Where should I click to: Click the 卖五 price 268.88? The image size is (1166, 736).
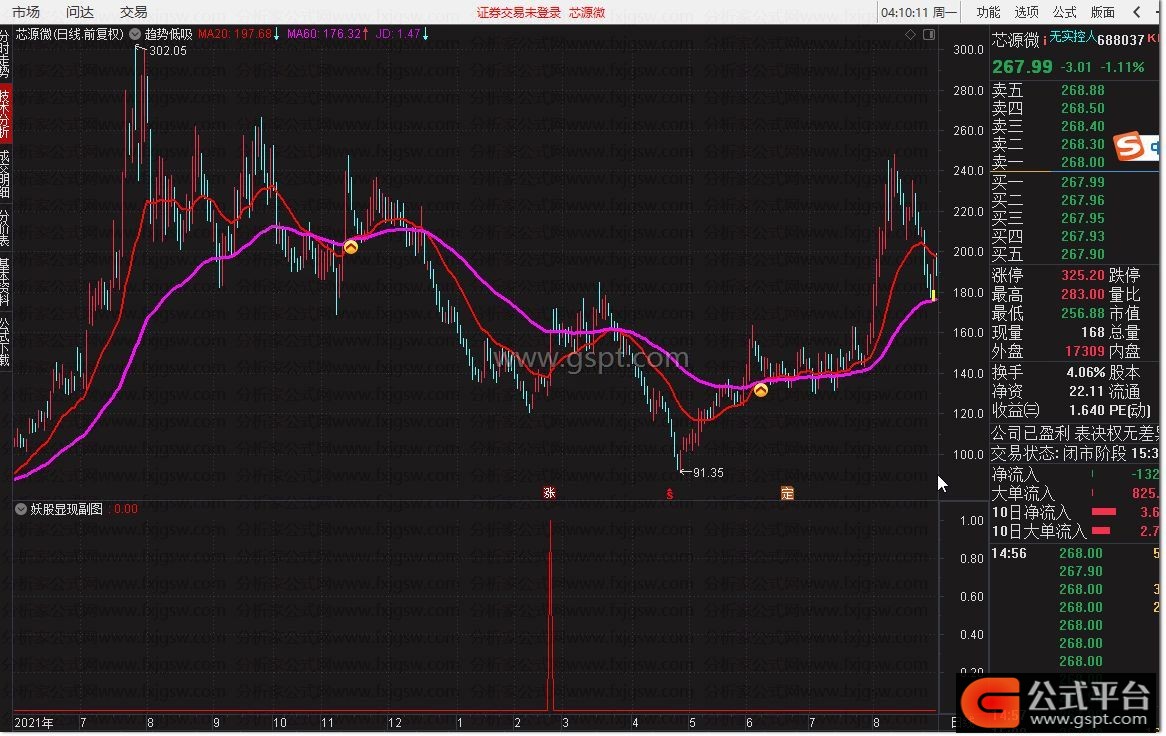click(1083, 90)
